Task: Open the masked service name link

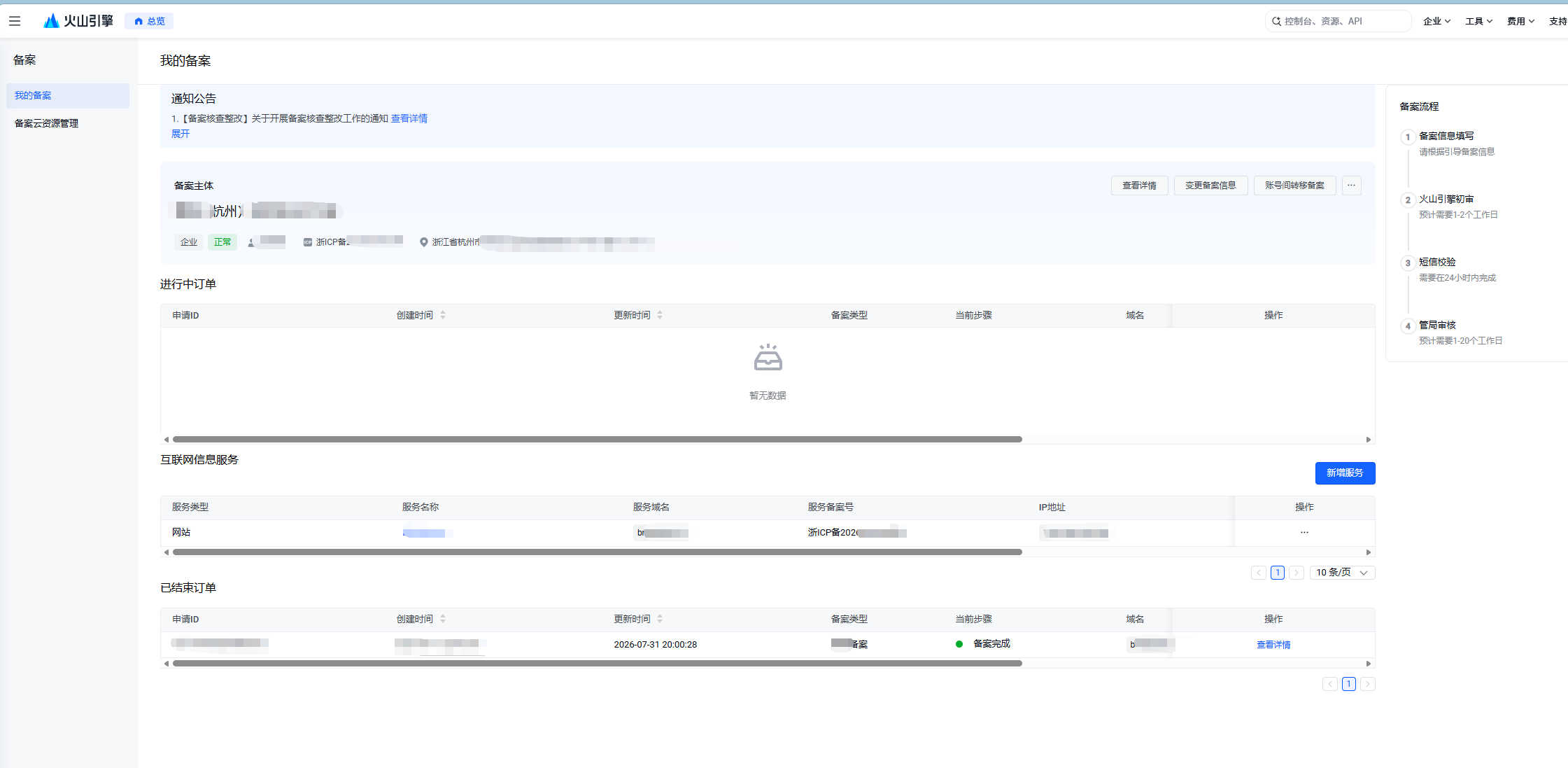Action: [x=424, y=533]
